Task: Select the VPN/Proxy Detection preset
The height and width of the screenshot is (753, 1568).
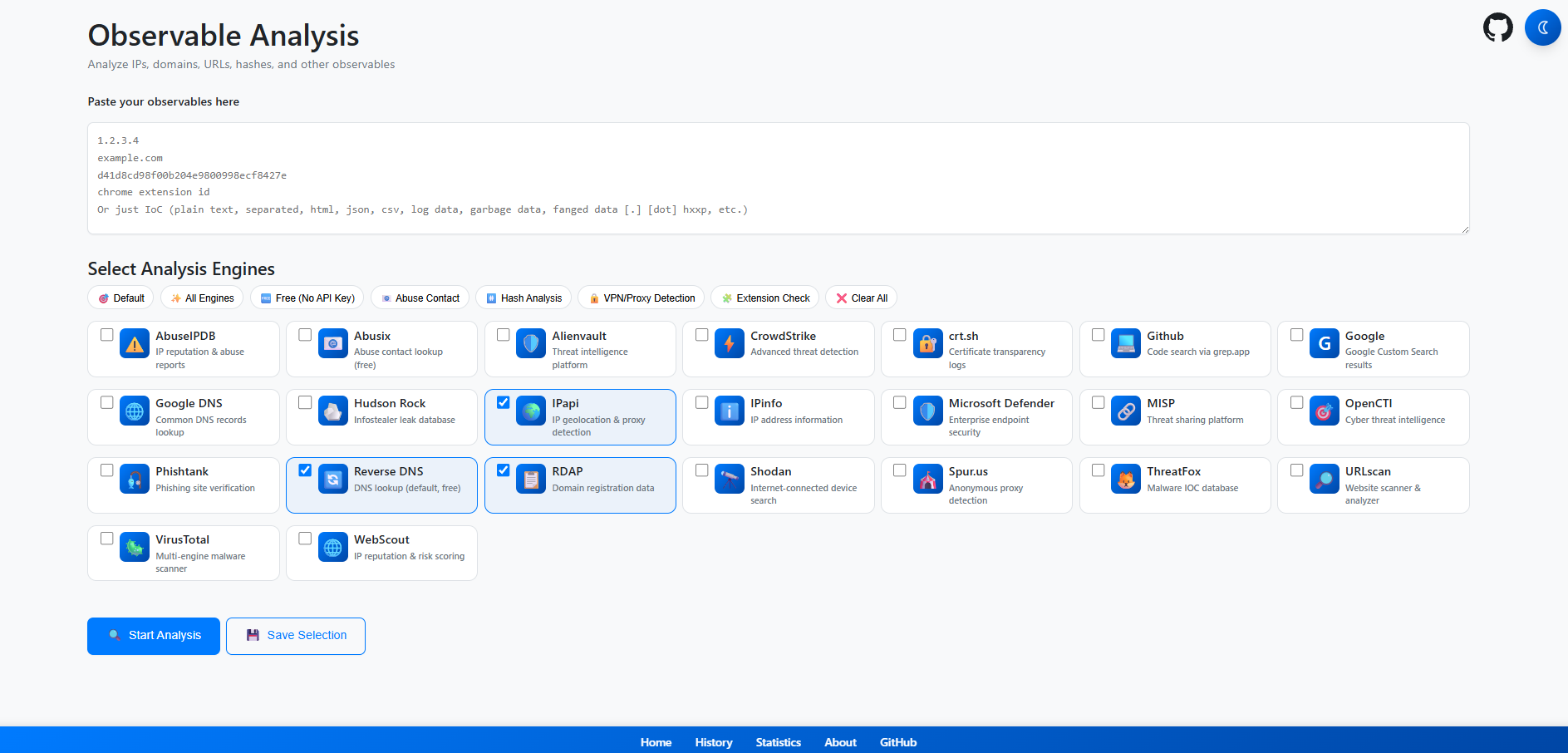Action: tap(641, 298)
